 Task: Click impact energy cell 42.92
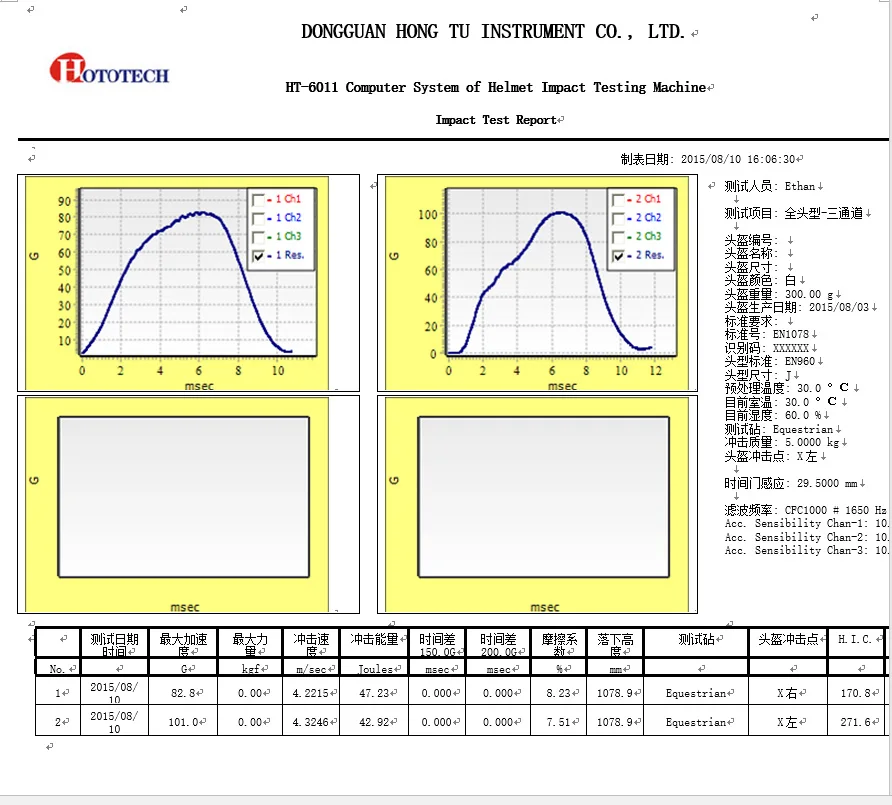[x=374, y=722]
